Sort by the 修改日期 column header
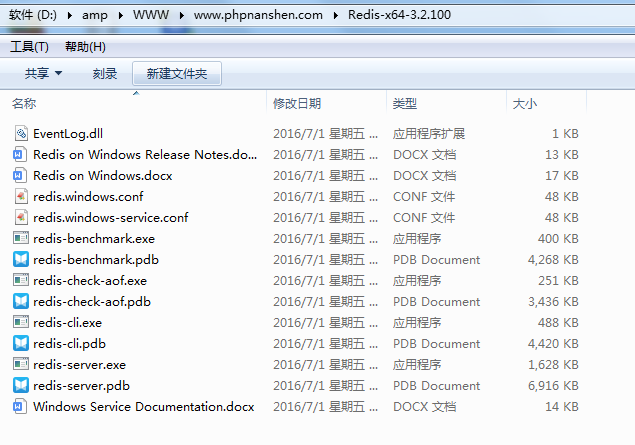The image size is (635, 445). 297,104
